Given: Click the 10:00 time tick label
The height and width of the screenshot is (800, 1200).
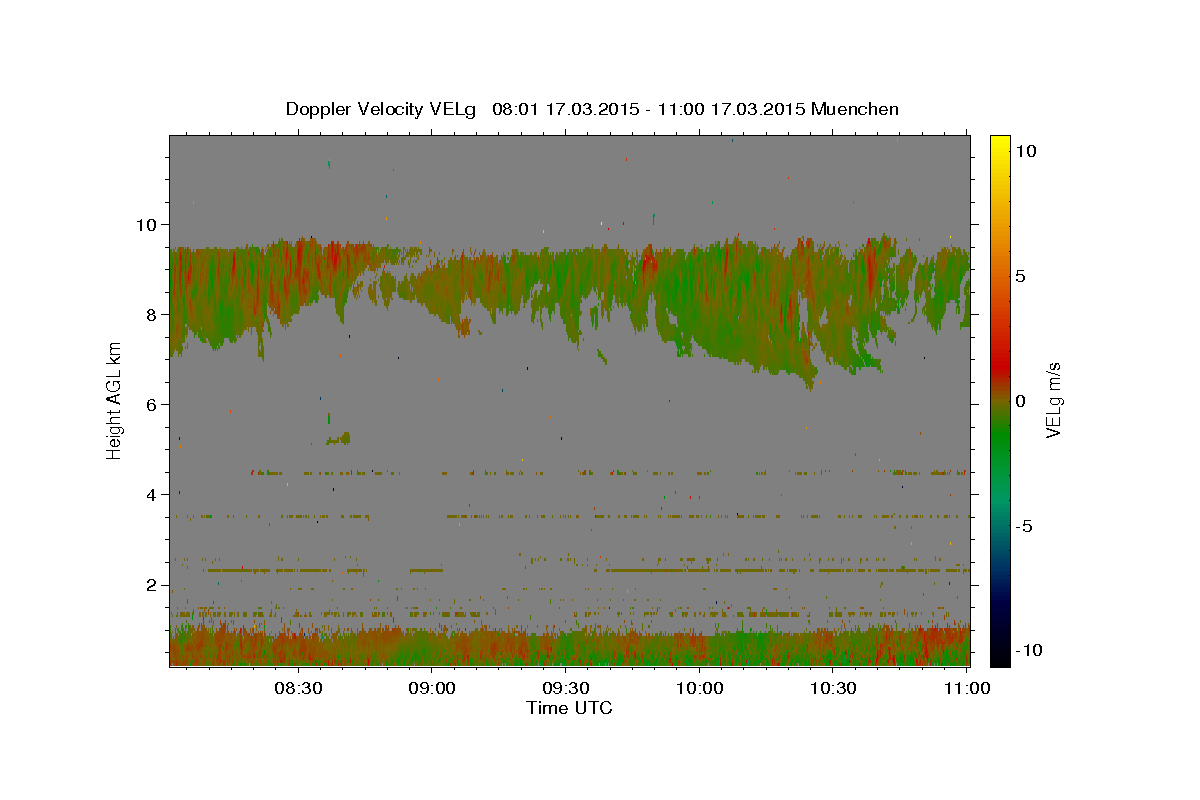Looking at the screenshot, I should pos(699,689).
